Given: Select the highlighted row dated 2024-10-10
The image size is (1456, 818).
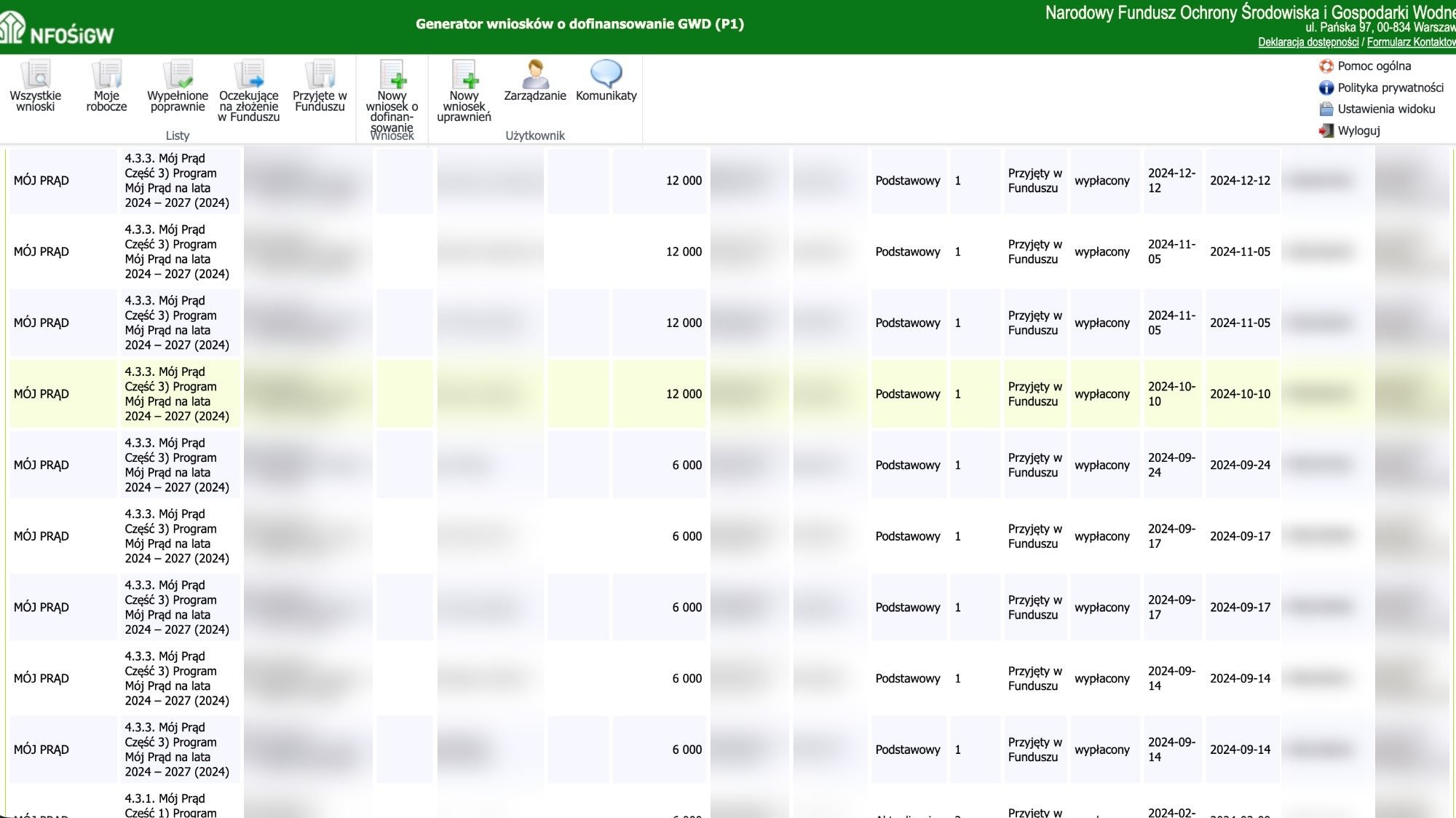Looking at the screenshot, I should pyautogui.click(x=728, y=394).
